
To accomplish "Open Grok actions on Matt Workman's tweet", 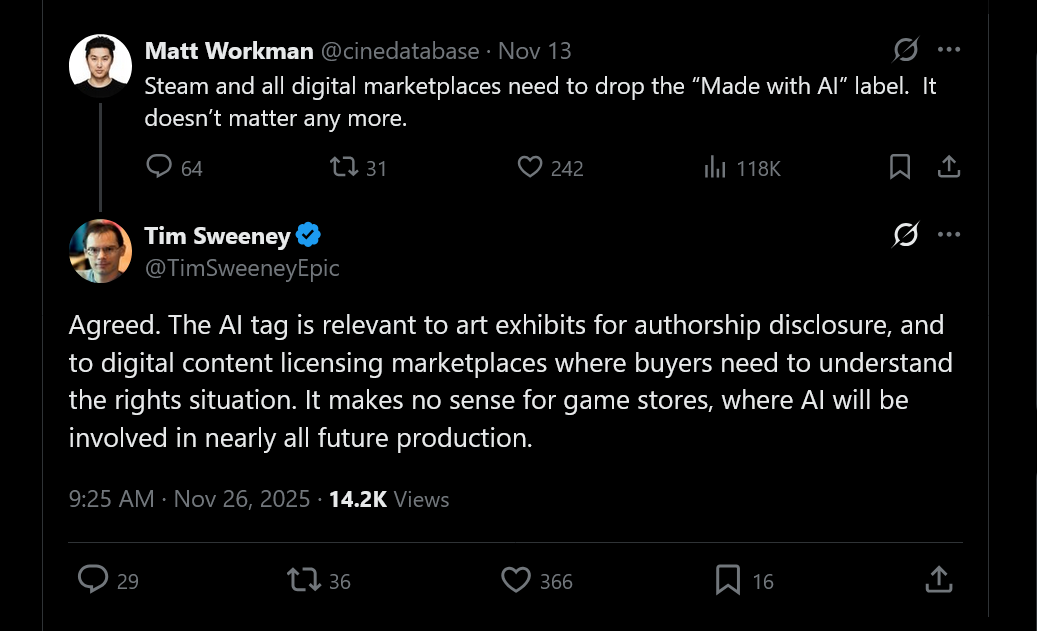I will pos(904,49).
